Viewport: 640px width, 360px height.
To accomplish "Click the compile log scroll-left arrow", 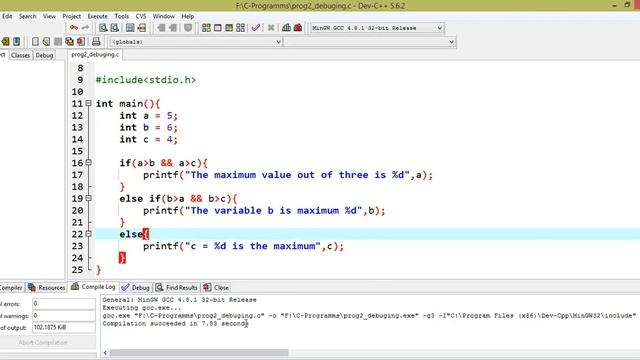I will coord(105,353).
